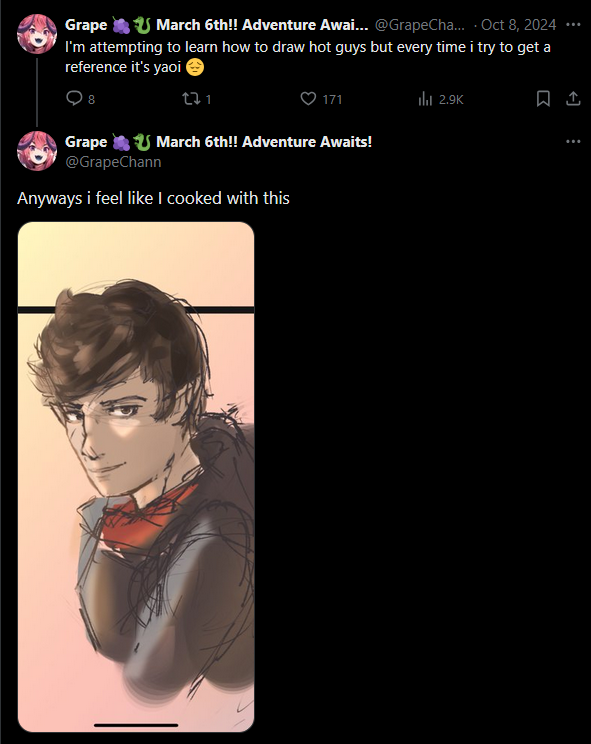Click the first tweet's text about yaoi references
Viewport: 591px width, 744px height.
[x=308, y=57]
